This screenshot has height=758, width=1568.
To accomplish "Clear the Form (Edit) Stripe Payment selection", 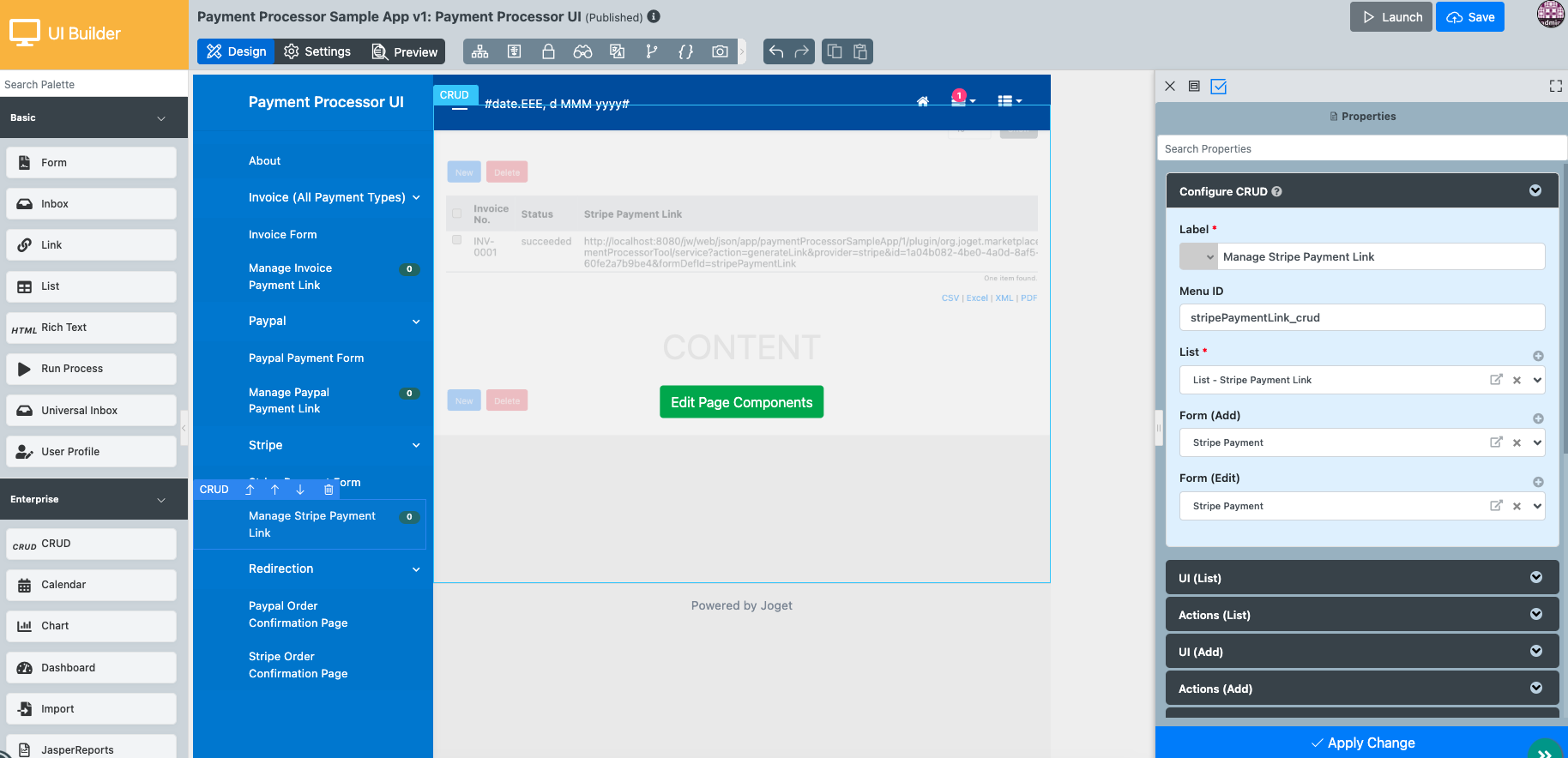I will [1517, 506].
